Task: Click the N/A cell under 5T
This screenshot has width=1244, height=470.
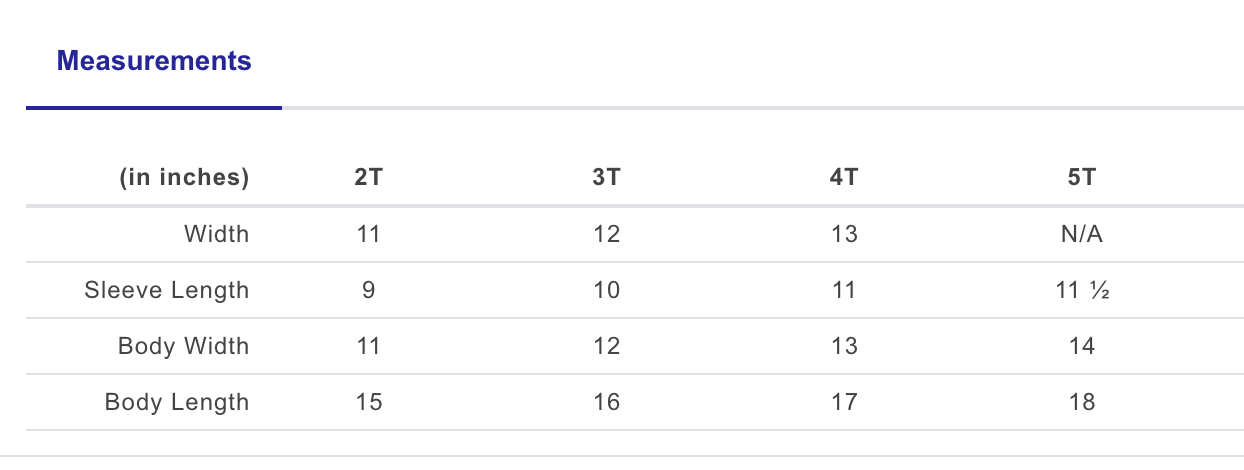Action: tap(1081, 234)
